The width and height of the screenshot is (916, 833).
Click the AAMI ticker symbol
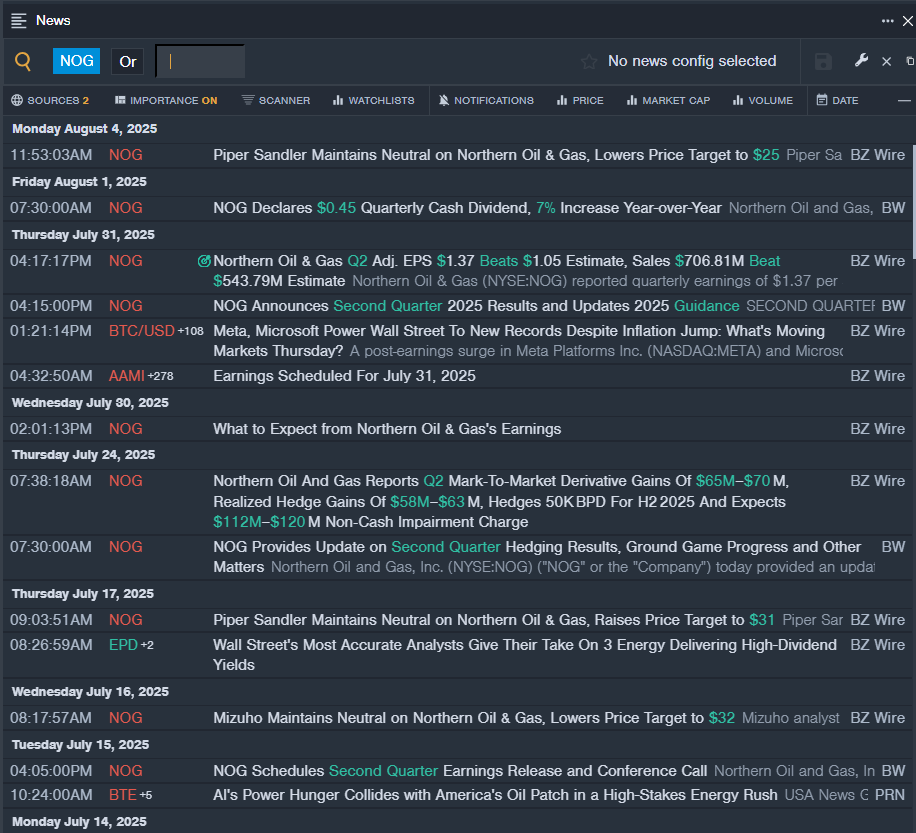pos(126,376)
